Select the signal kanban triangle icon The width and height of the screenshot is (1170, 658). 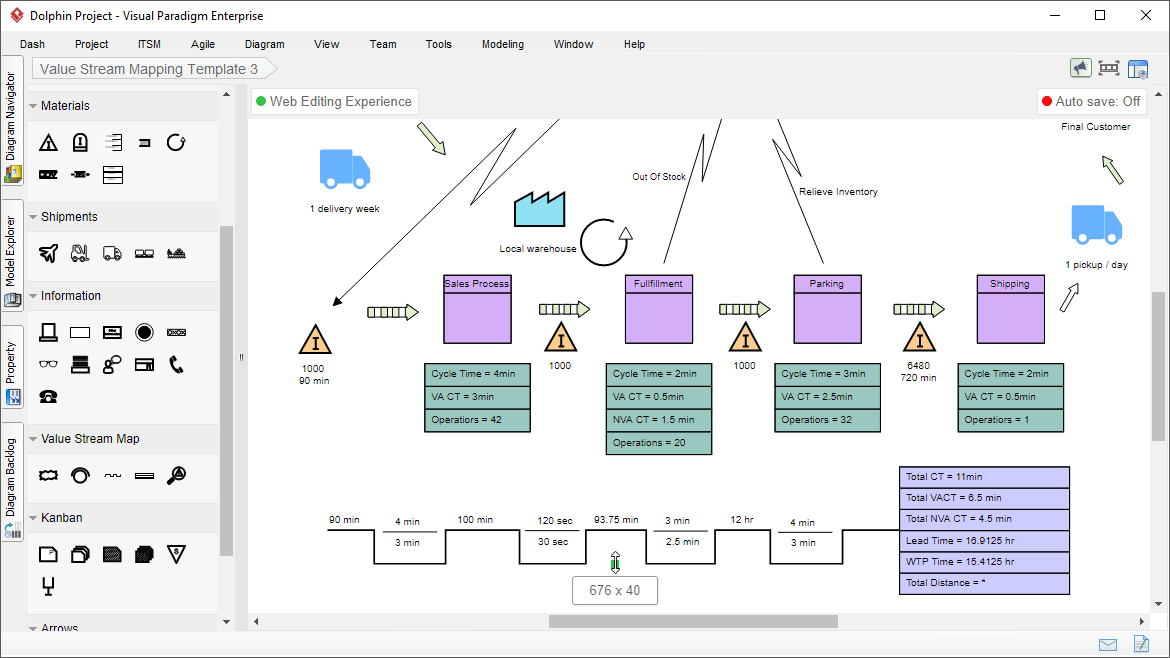tap(177, 553)
